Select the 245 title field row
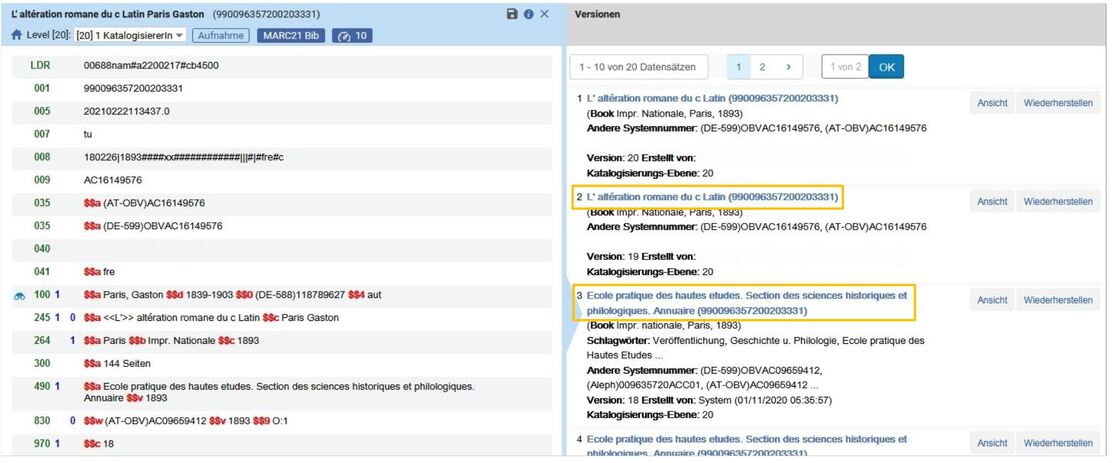The image size is (1112, 463). 282,318
